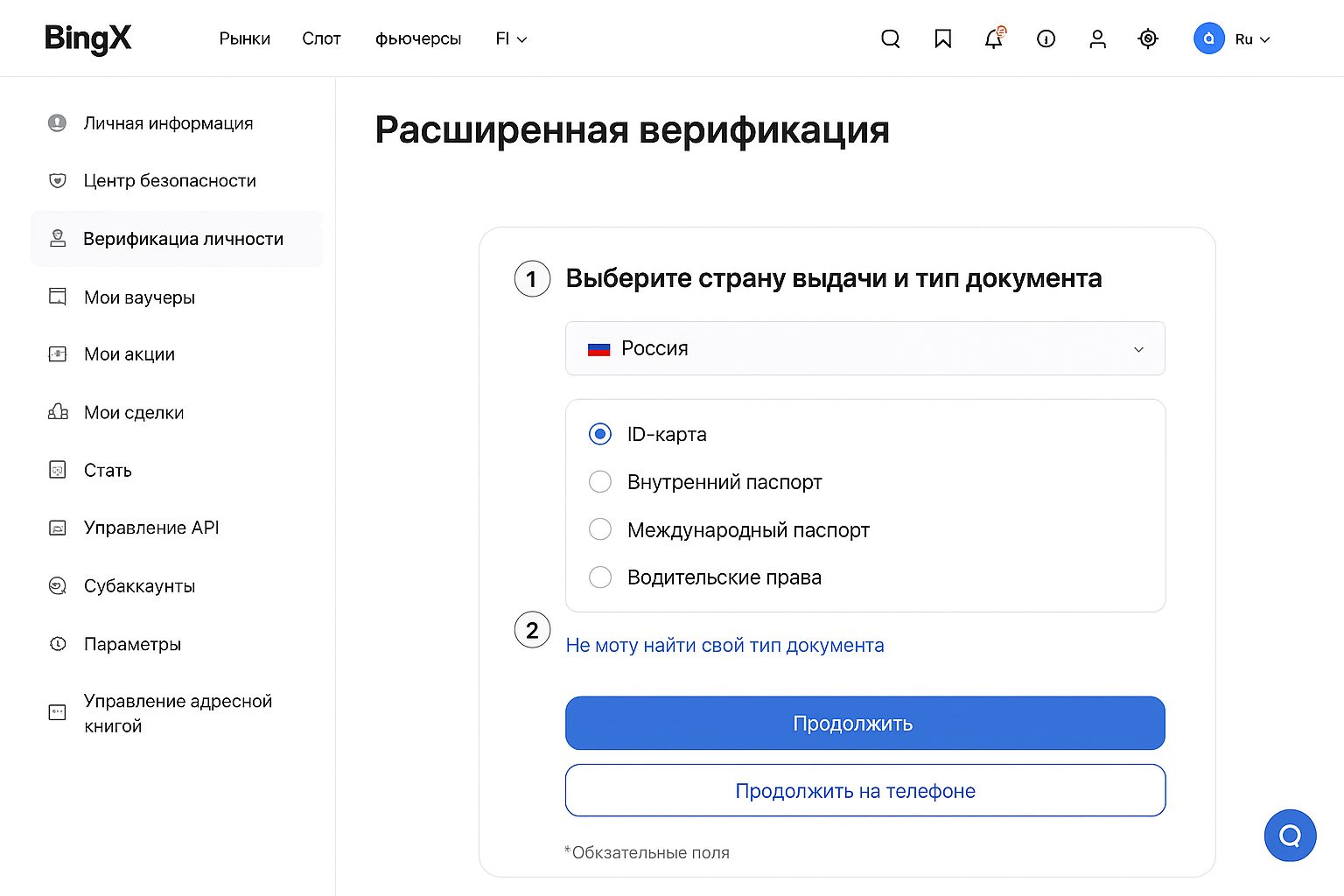Open Рынки in top navigation

245,39
